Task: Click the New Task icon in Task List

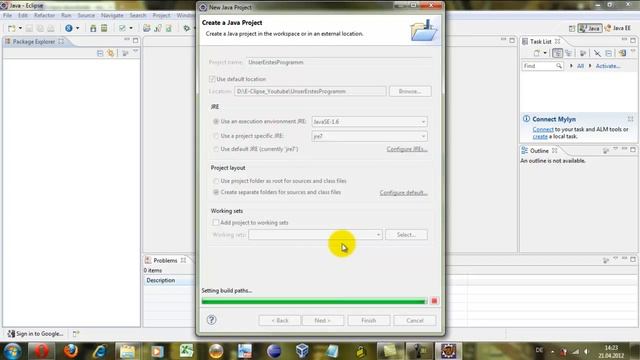Action: (x=537, y=53)
